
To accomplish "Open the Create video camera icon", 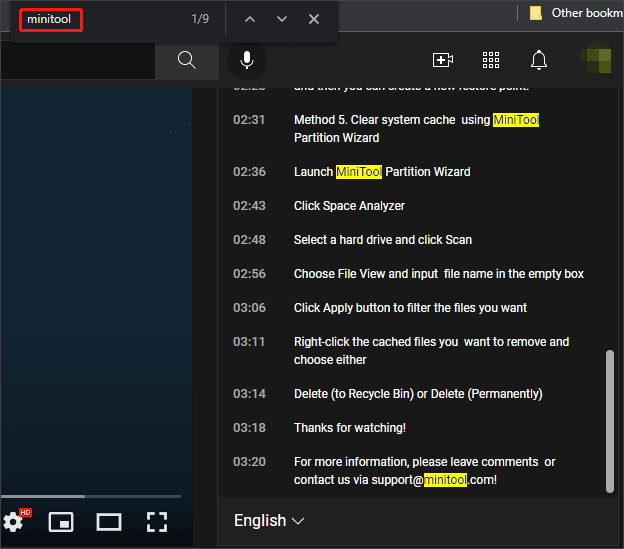I will (x=443, y=60).
